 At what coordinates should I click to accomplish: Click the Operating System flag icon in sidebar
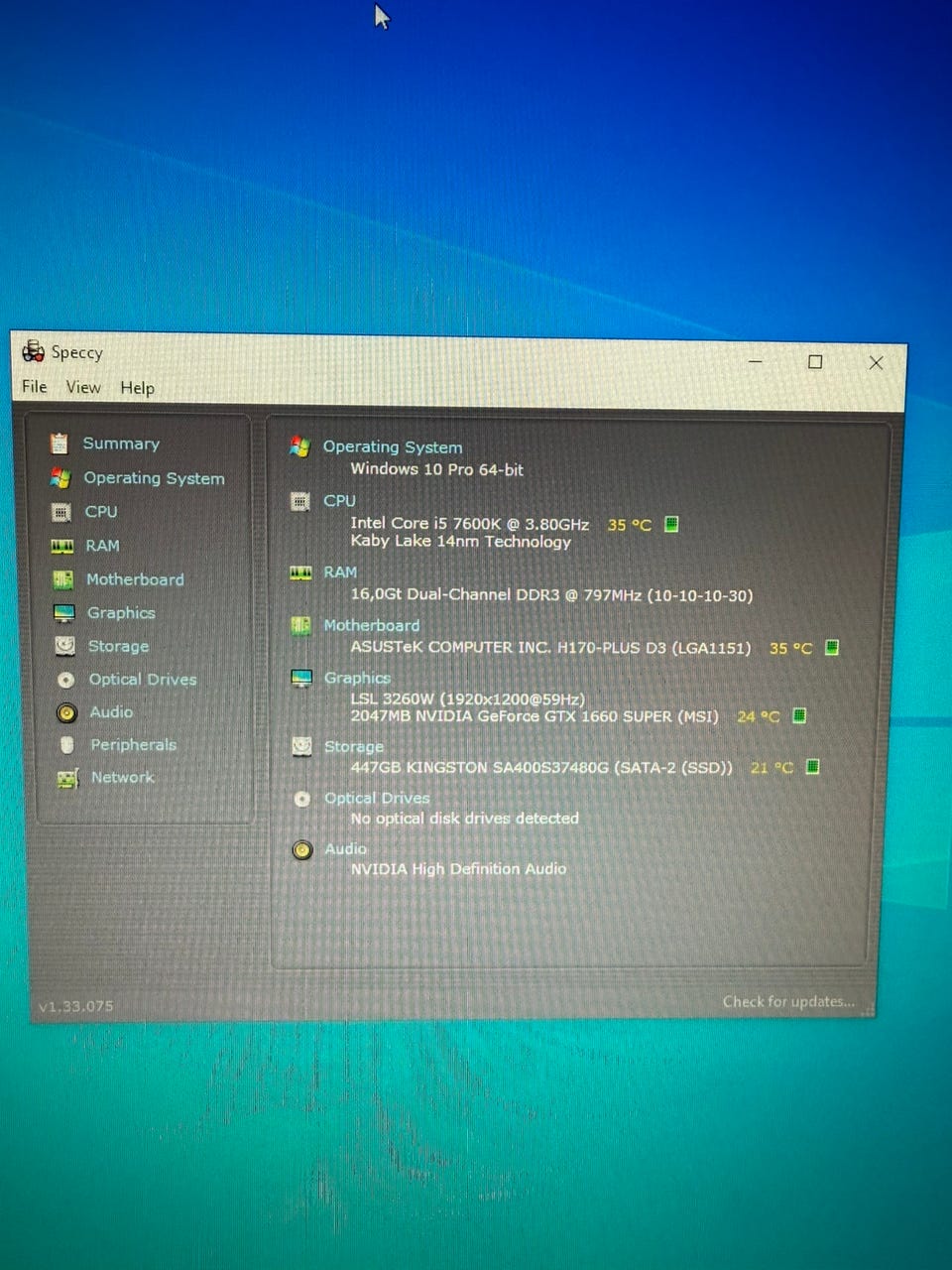(60, 477)
